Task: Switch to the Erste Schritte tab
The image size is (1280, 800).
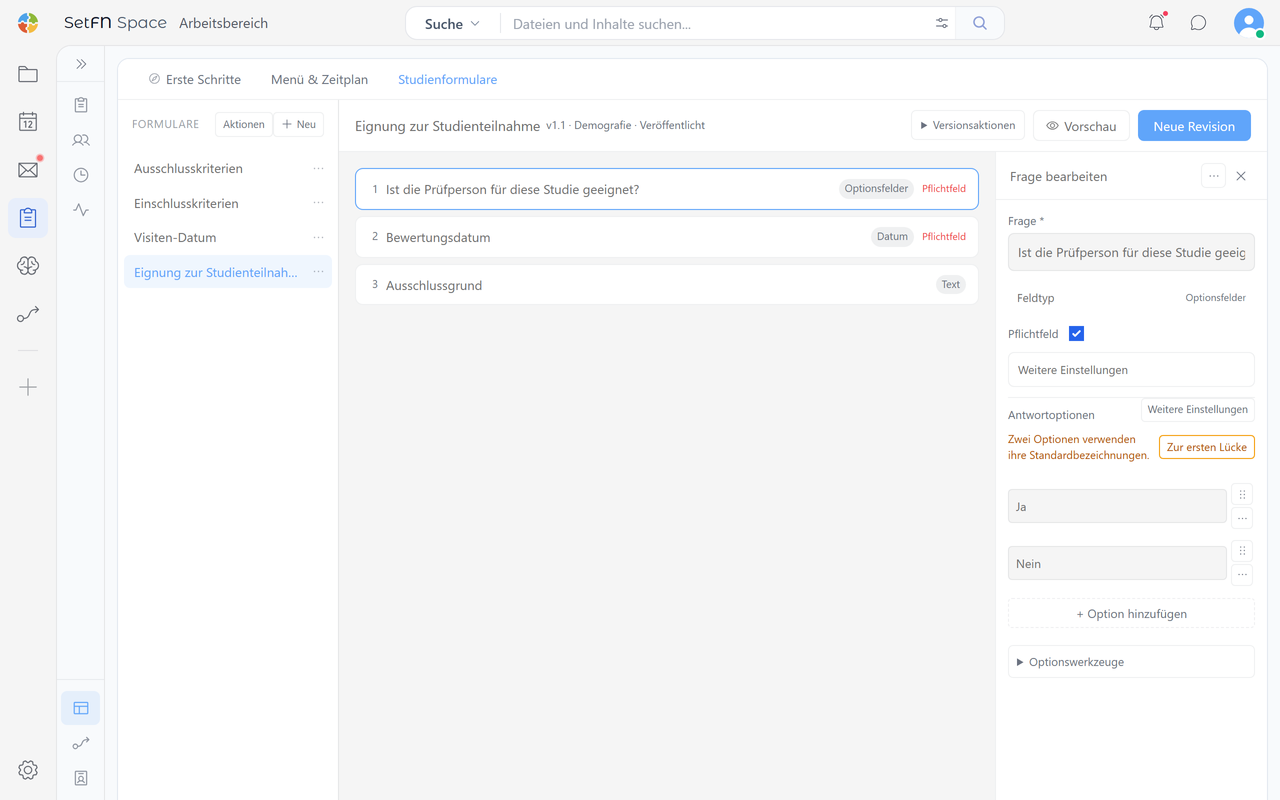Action: tap(195, 79)
